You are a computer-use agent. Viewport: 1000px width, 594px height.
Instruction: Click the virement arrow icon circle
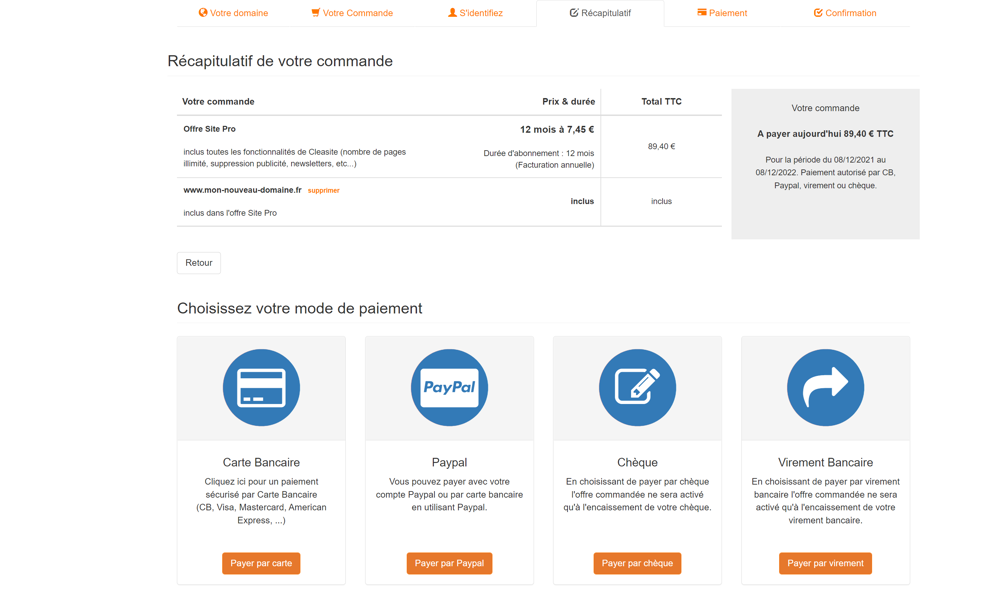825,387
